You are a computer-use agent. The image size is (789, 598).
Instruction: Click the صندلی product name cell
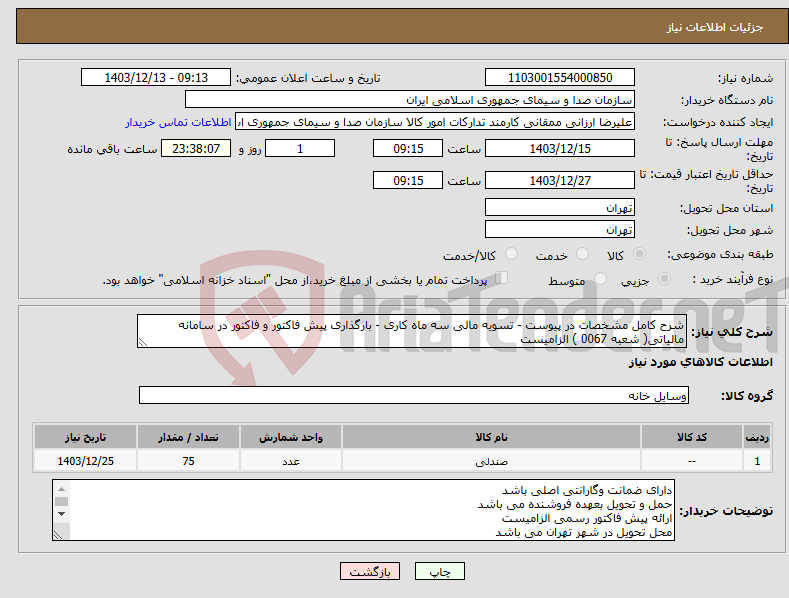(491, 461)
